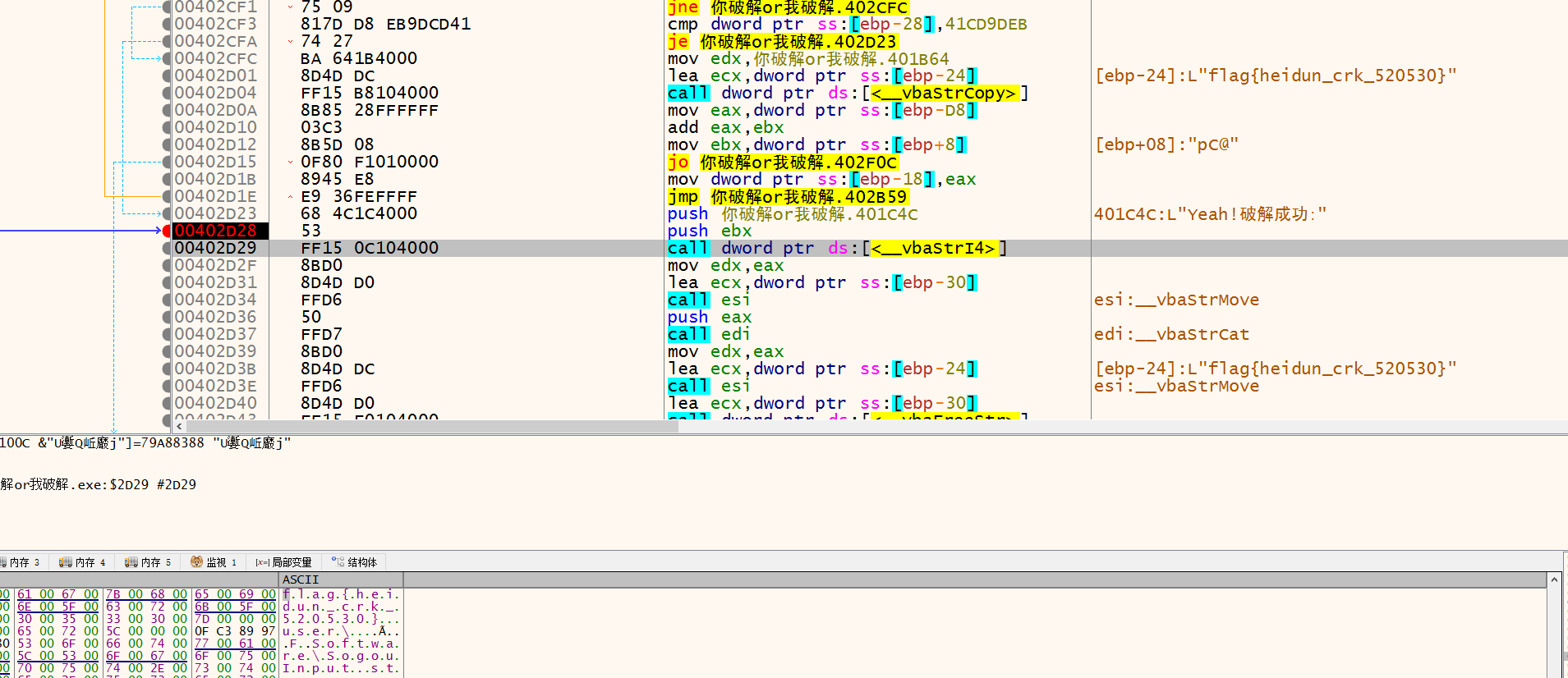Select the call edi instruction

(x=709, y=334)
